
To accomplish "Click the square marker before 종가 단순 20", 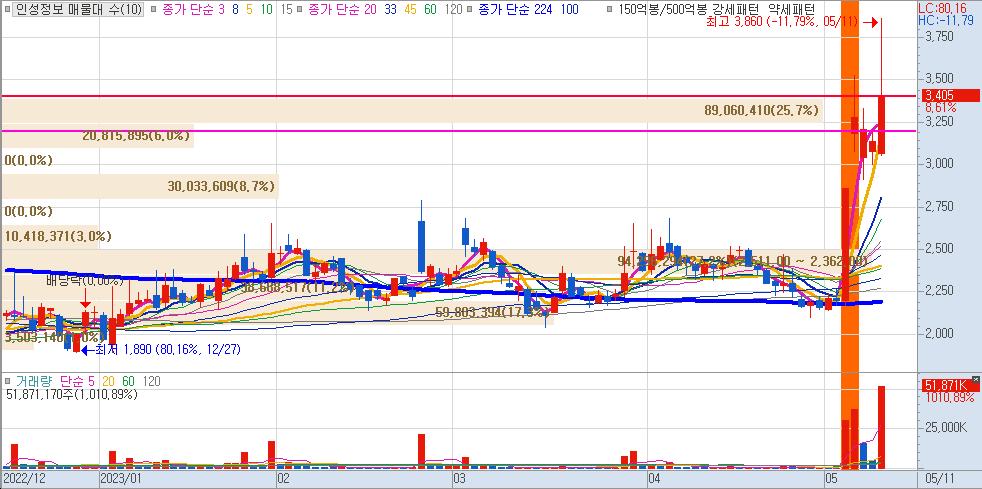I will click(301, 9).
